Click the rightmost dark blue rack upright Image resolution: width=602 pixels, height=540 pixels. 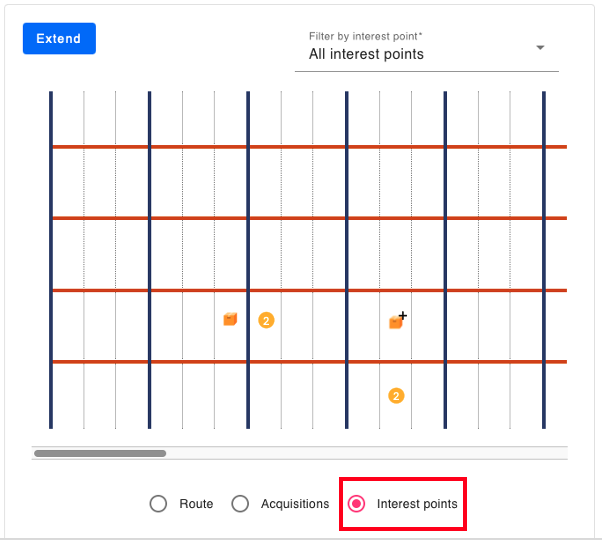[544, 260]
